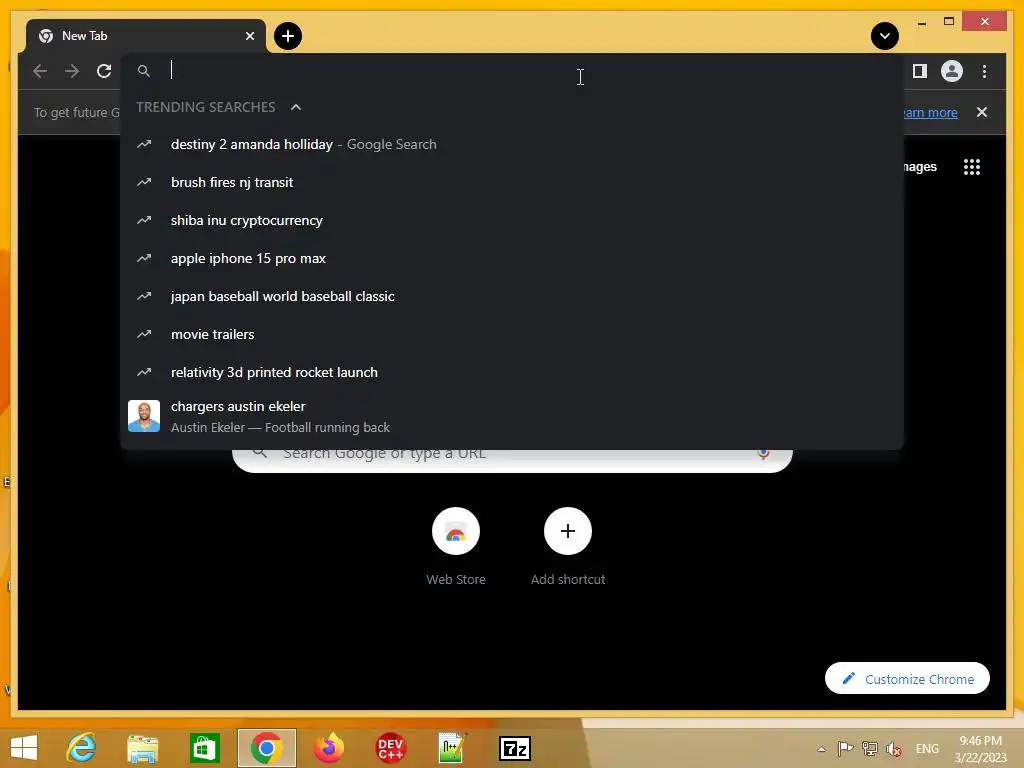
Task: Click trending arrow icon beside movie trailers
Action: (x=144, y=334)
